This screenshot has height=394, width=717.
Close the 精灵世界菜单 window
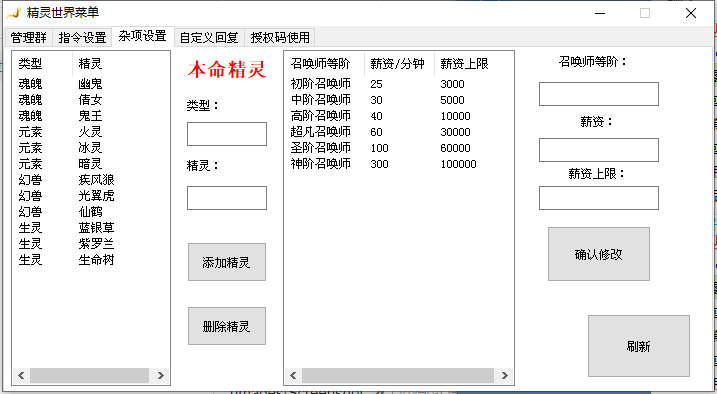[x=691, y=13]
